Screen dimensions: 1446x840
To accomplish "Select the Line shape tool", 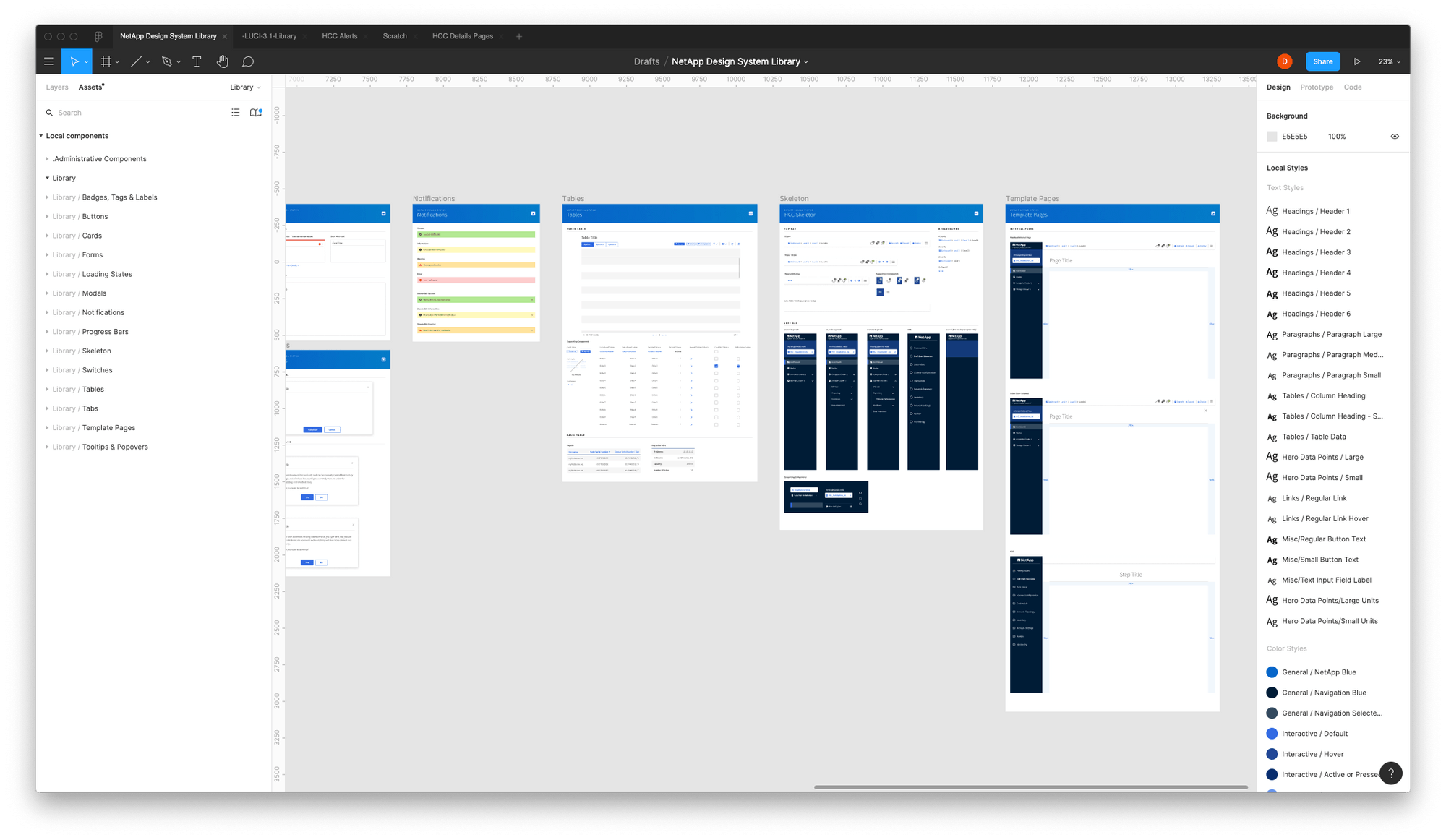I will tap(136, 61).
